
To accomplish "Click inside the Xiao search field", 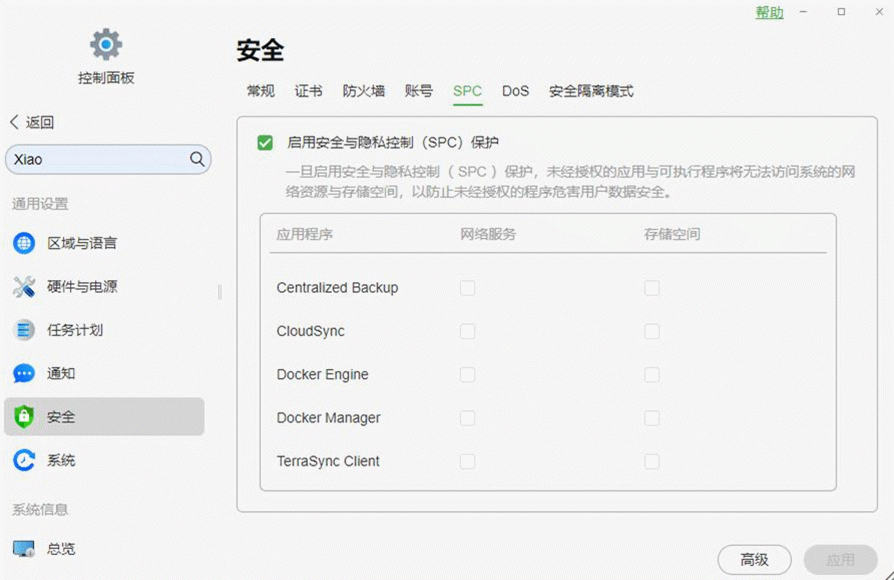I will (100, 159).
